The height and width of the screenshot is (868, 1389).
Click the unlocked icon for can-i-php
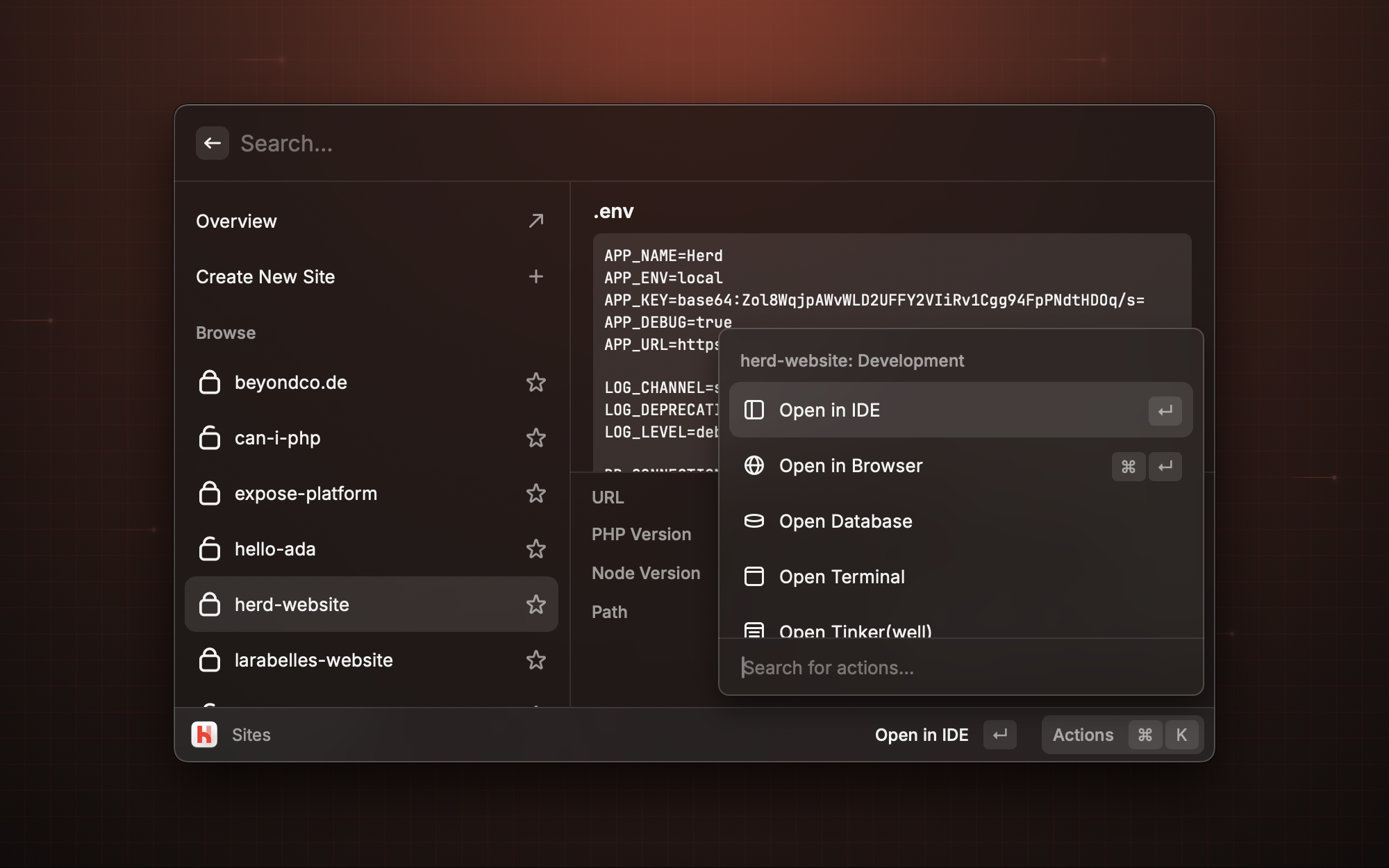209,437
